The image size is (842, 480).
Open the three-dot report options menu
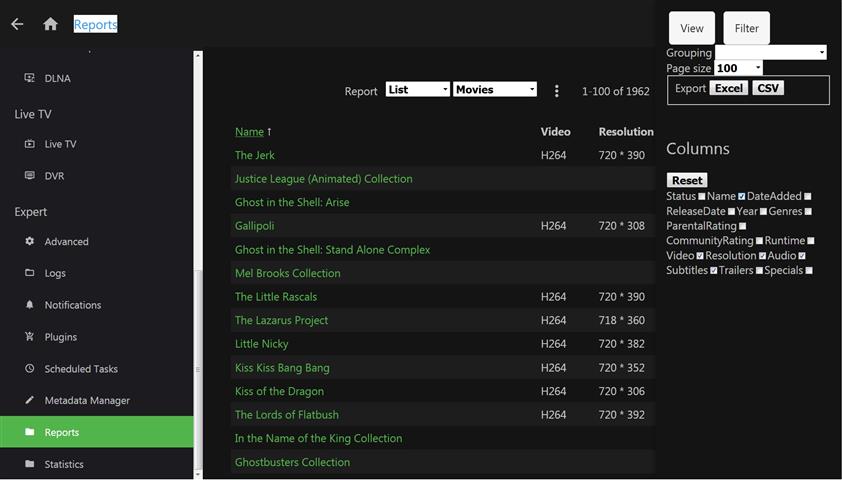coord(557,91)
